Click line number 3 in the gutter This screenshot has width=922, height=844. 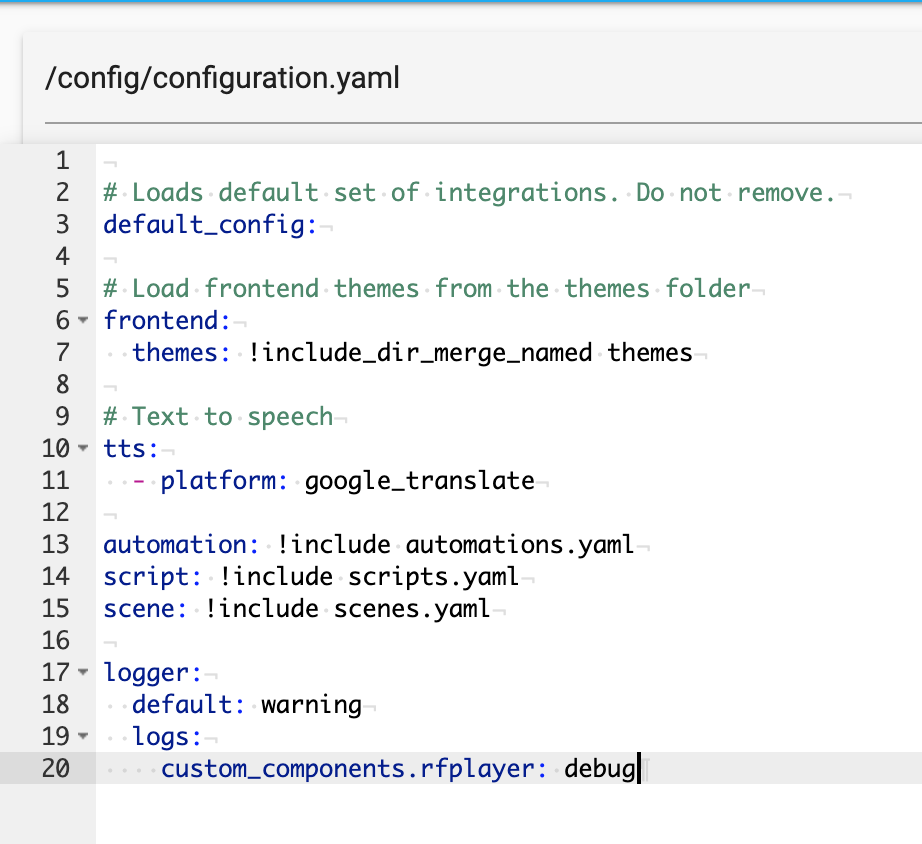pos(62,225)
